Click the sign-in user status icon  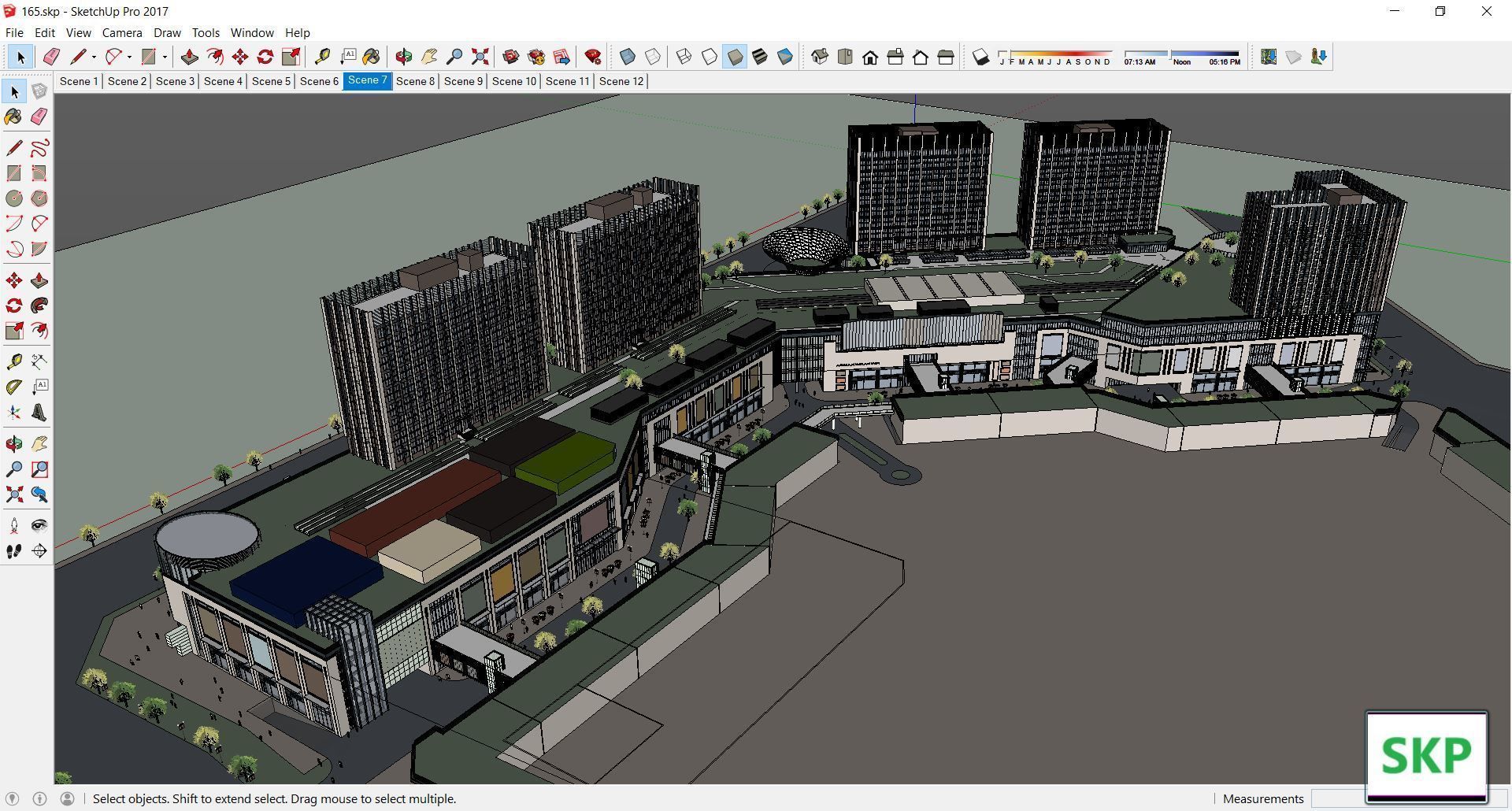[x=68, y=798]
